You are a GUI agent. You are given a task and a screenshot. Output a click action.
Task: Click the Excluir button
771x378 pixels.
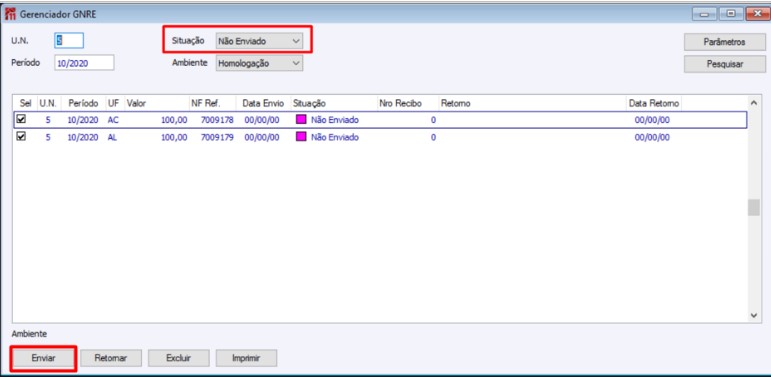178,358
